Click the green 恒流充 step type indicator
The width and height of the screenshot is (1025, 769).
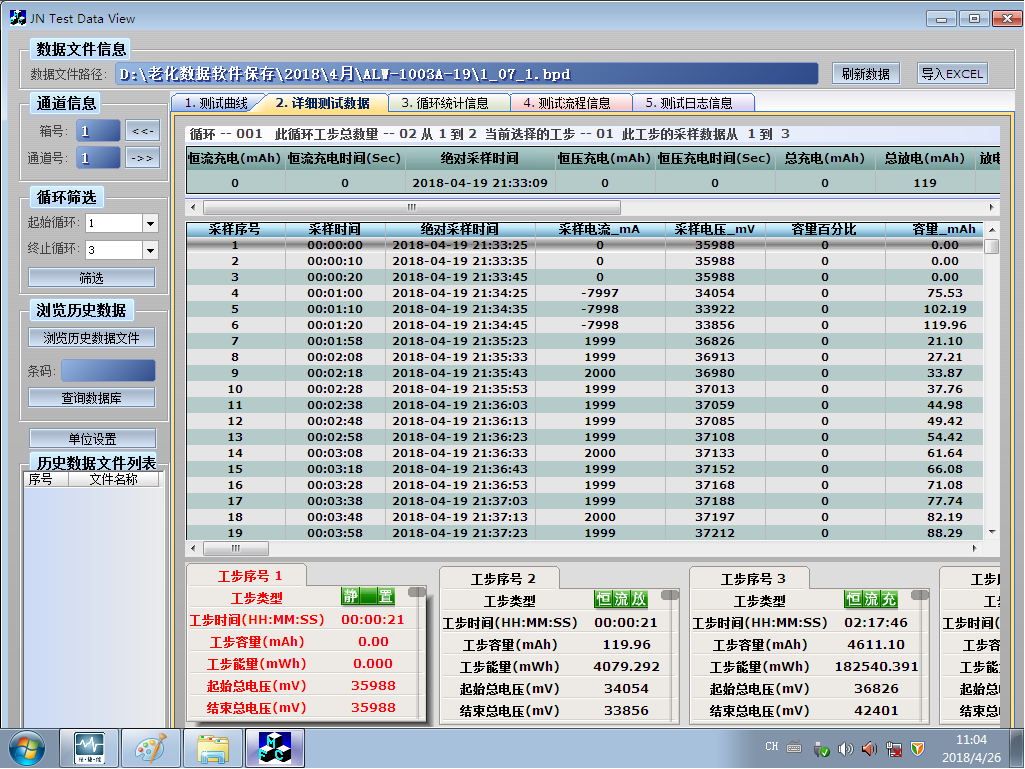point(871,599)
